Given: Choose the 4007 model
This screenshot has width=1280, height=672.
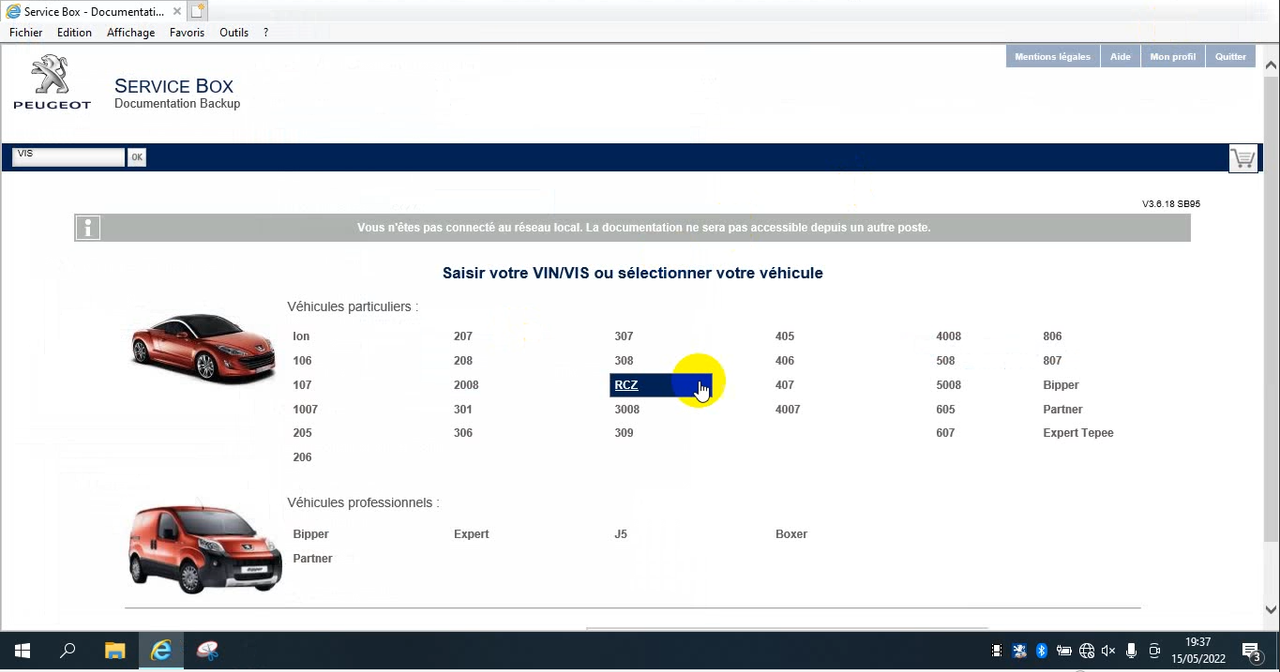Looking at the screenshot, I should click(788, 410).
